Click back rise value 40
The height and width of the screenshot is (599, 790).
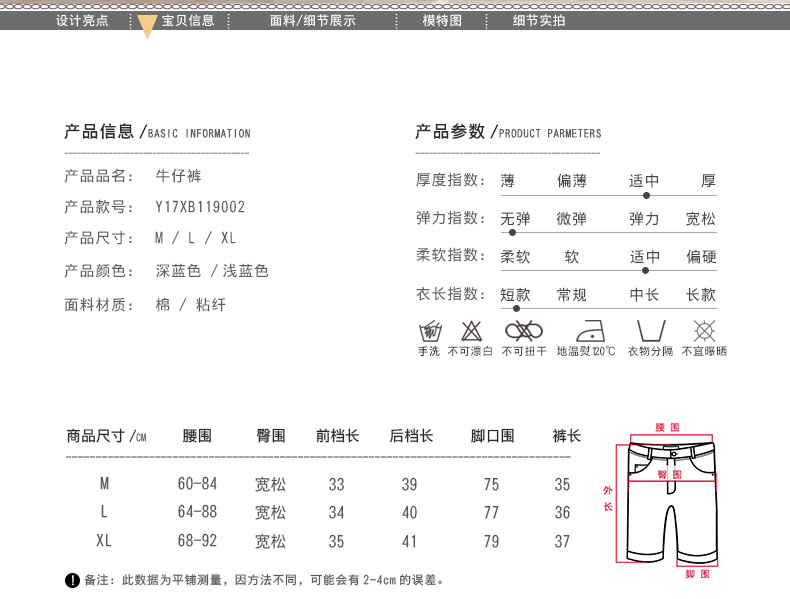coord(410,513)
